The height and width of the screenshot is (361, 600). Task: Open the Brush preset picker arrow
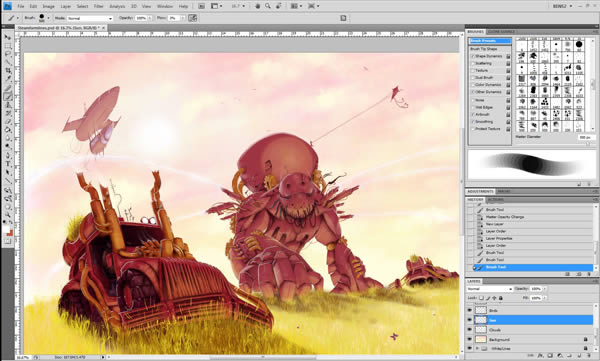(48, 18)
